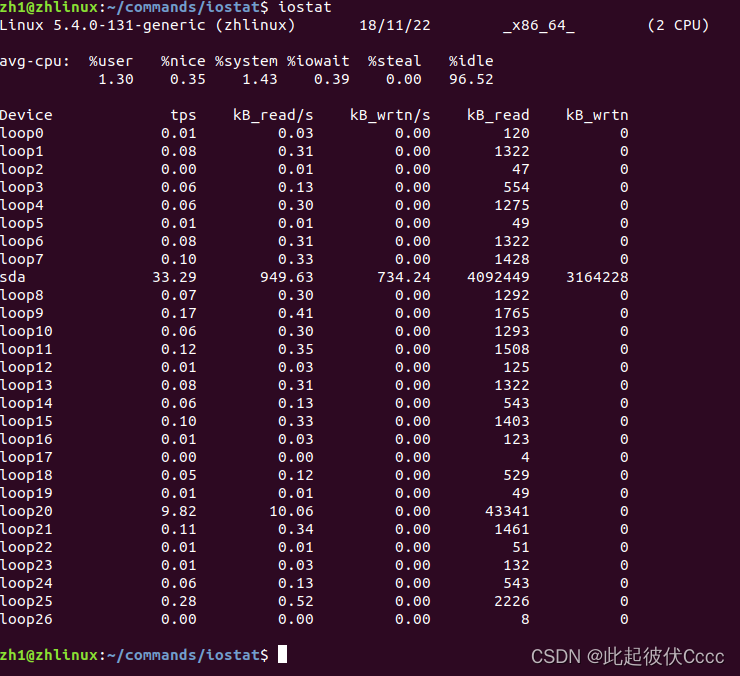
Task: Click sda's write rate '734.24'
Action: 404,277
